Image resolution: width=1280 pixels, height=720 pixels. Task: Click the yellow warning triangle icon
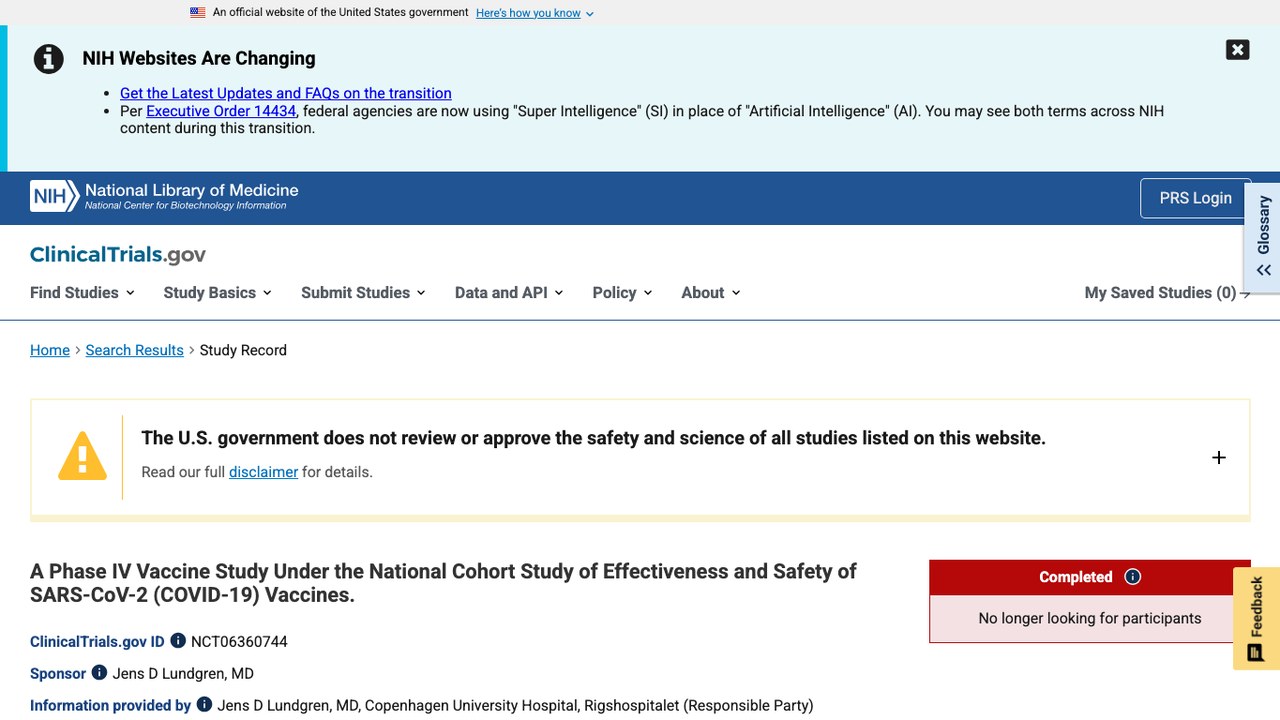click(82, 456)
